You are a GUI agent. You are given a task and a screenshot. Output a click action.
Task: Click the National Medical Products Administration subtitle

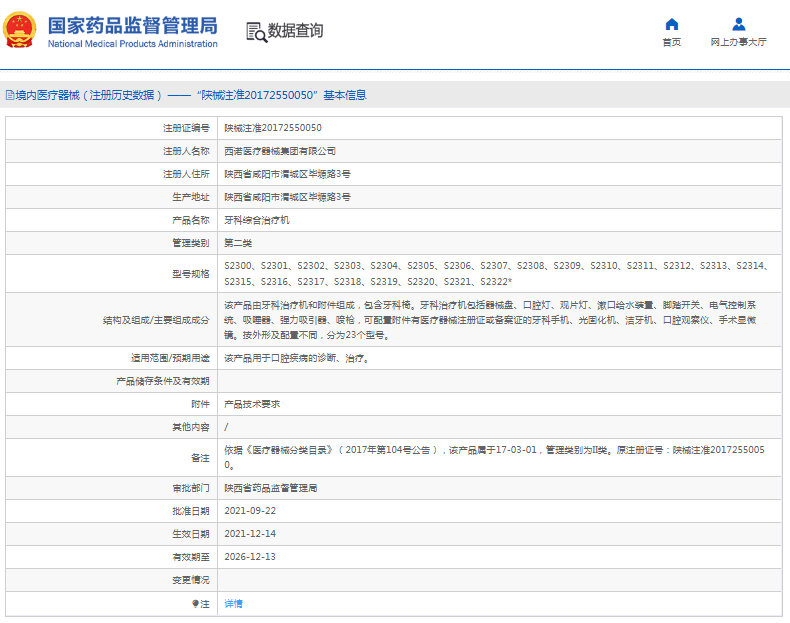(x=132, y=44)
